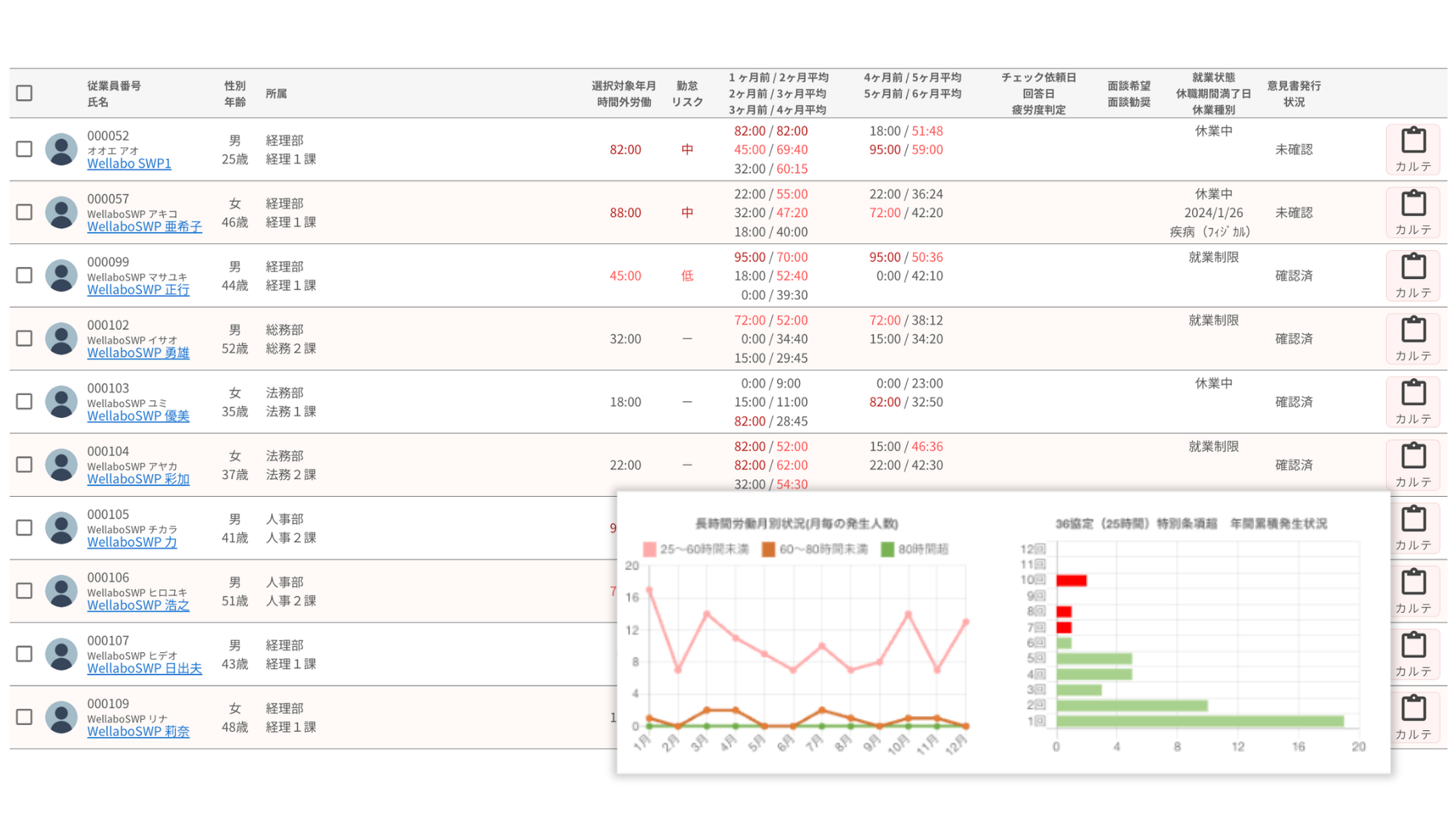Check the checkbox for employee 000057
1456x819 pixels.
coord(24,212)
